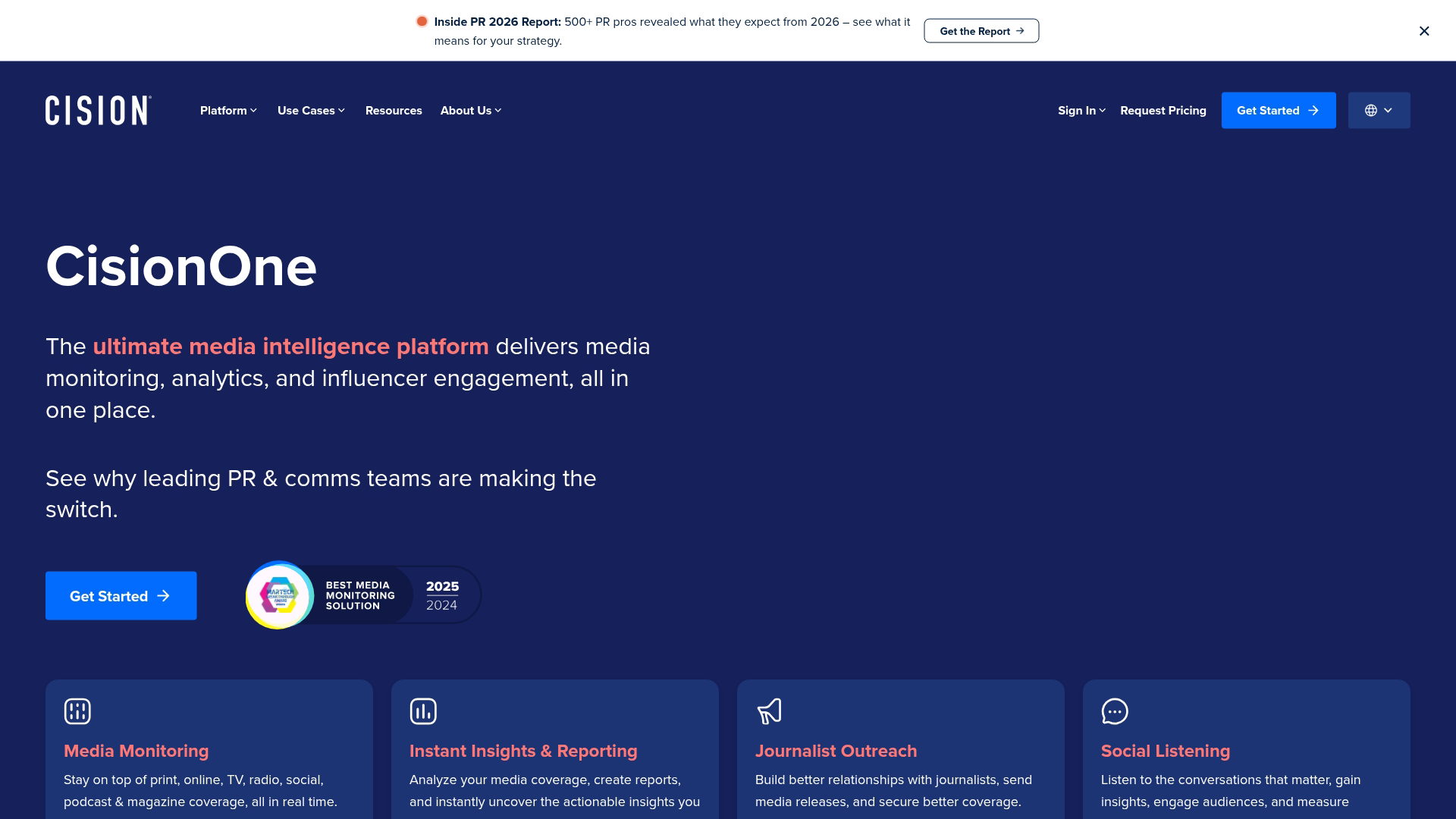Dismiss the announcement banner with X
Image resolution: width=1456 pixels, height=819 pixels.
pos(1424,31)
